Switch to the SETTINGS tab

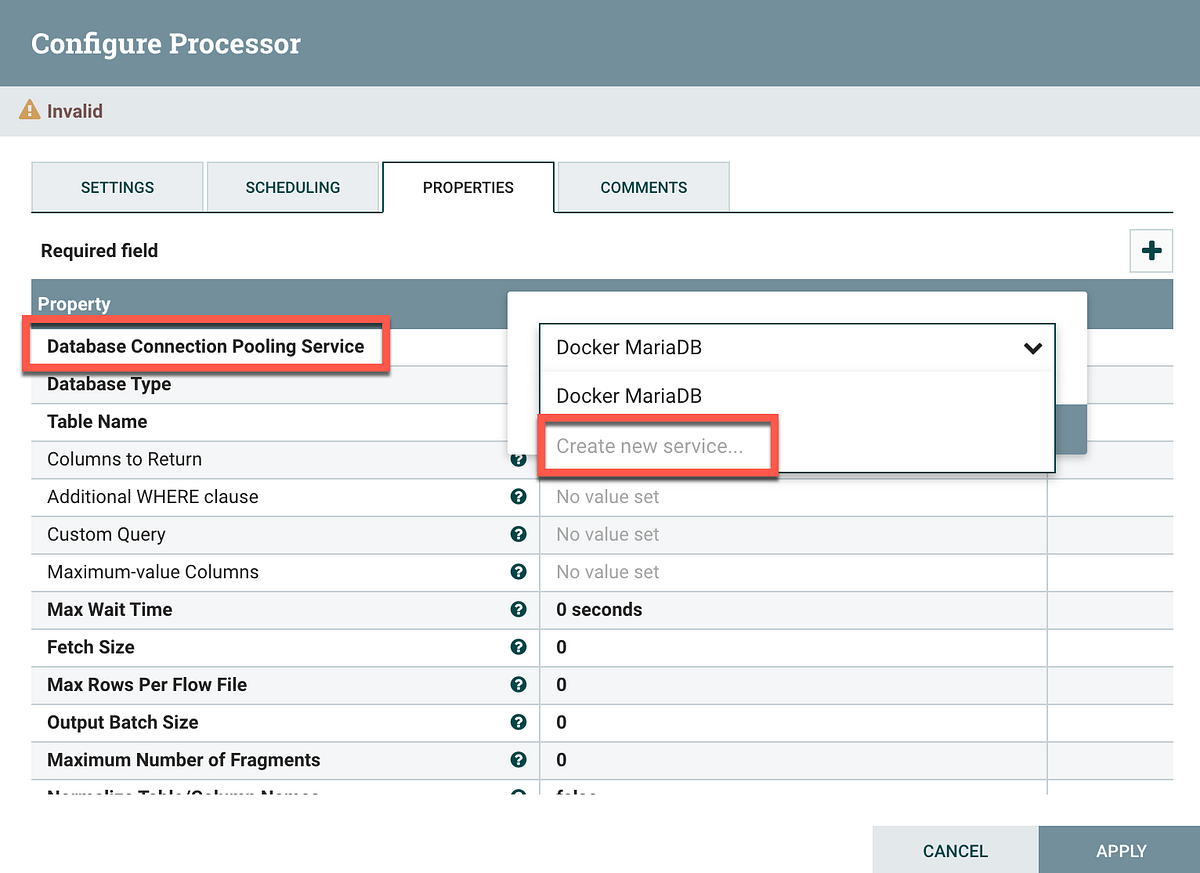click(117, 187)
